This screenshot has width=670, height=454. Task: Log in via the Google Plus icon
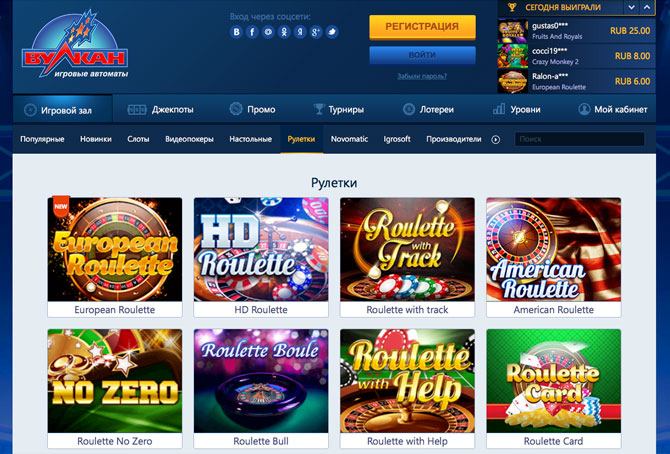(316, 32)
